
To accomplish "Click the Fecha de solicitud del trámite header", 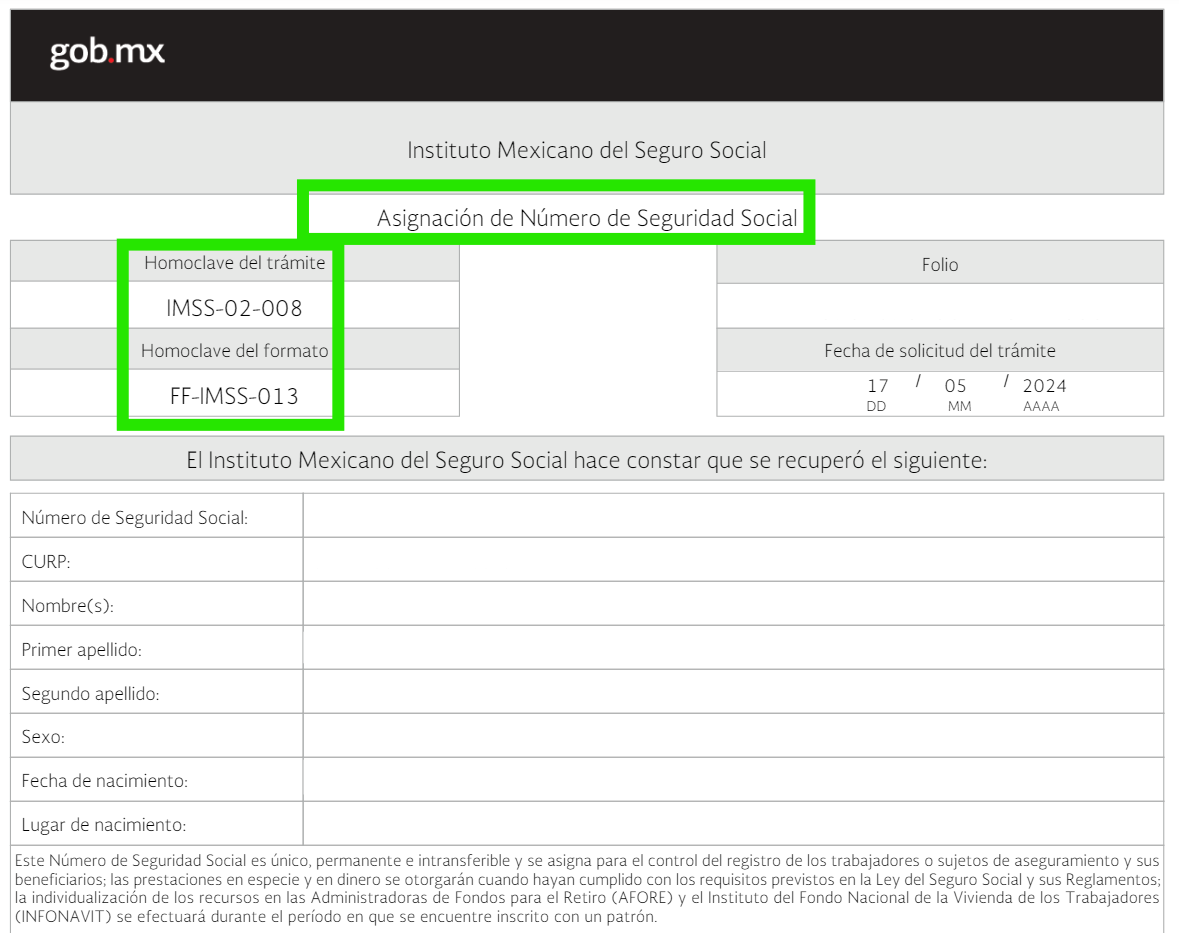I will (x=940, y=350).
